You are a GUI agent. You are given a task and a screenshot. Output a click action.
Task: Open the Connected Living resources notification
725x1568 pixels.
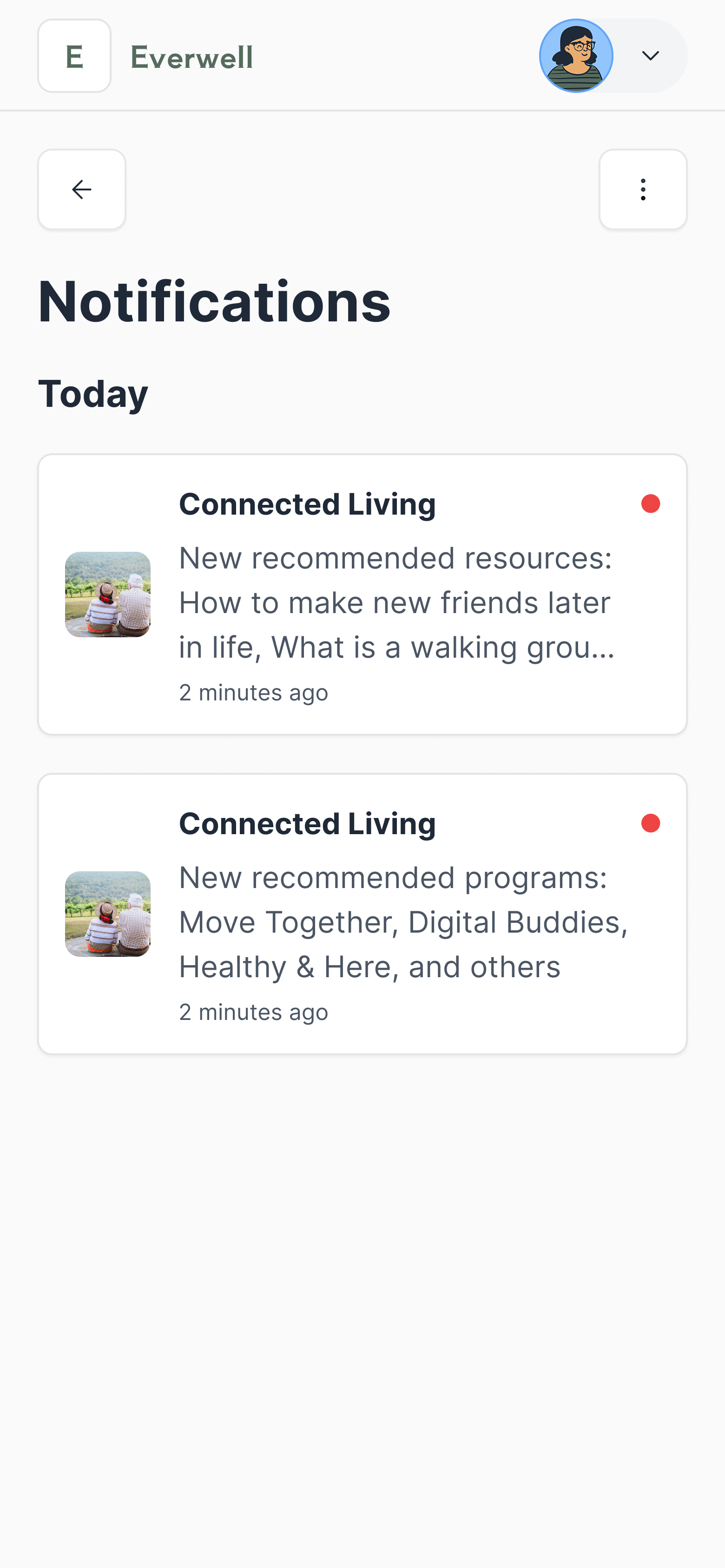click(x=362, y=594)
